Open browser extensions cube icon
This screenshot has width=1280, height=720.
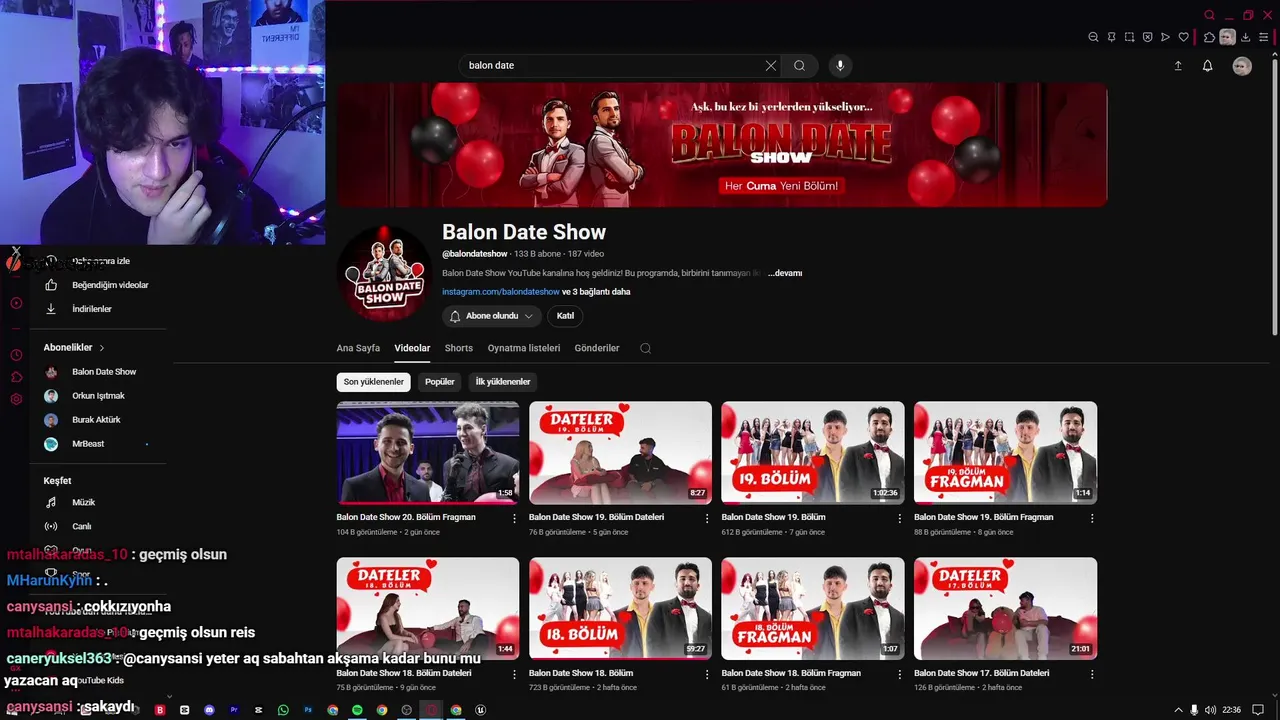pos(1209,37)
